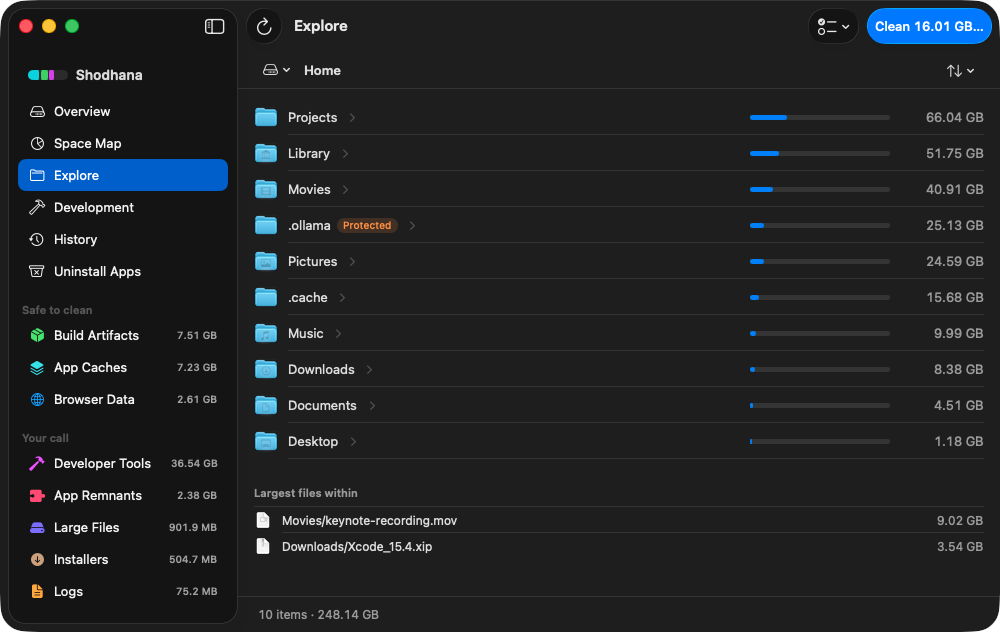The image size is (1000, 632).
Task: Expand the Documents folder chevron
Action: [x=372, y=406]
